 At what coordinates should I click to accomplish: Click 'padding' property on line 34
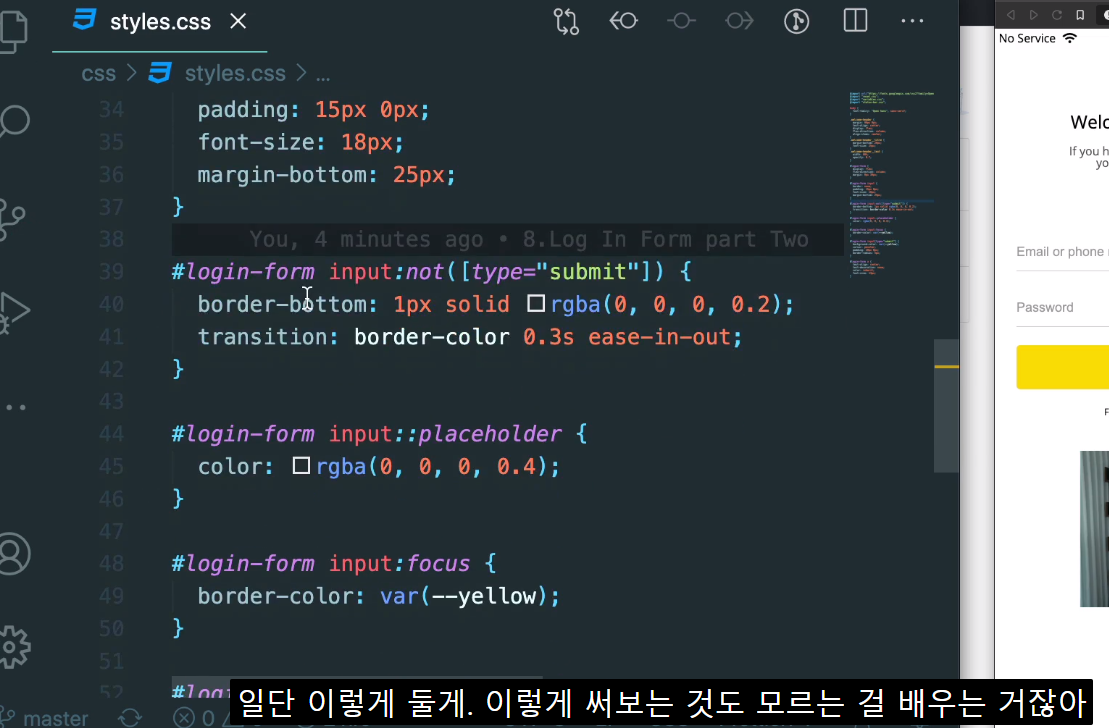click(x=243, y=110)
